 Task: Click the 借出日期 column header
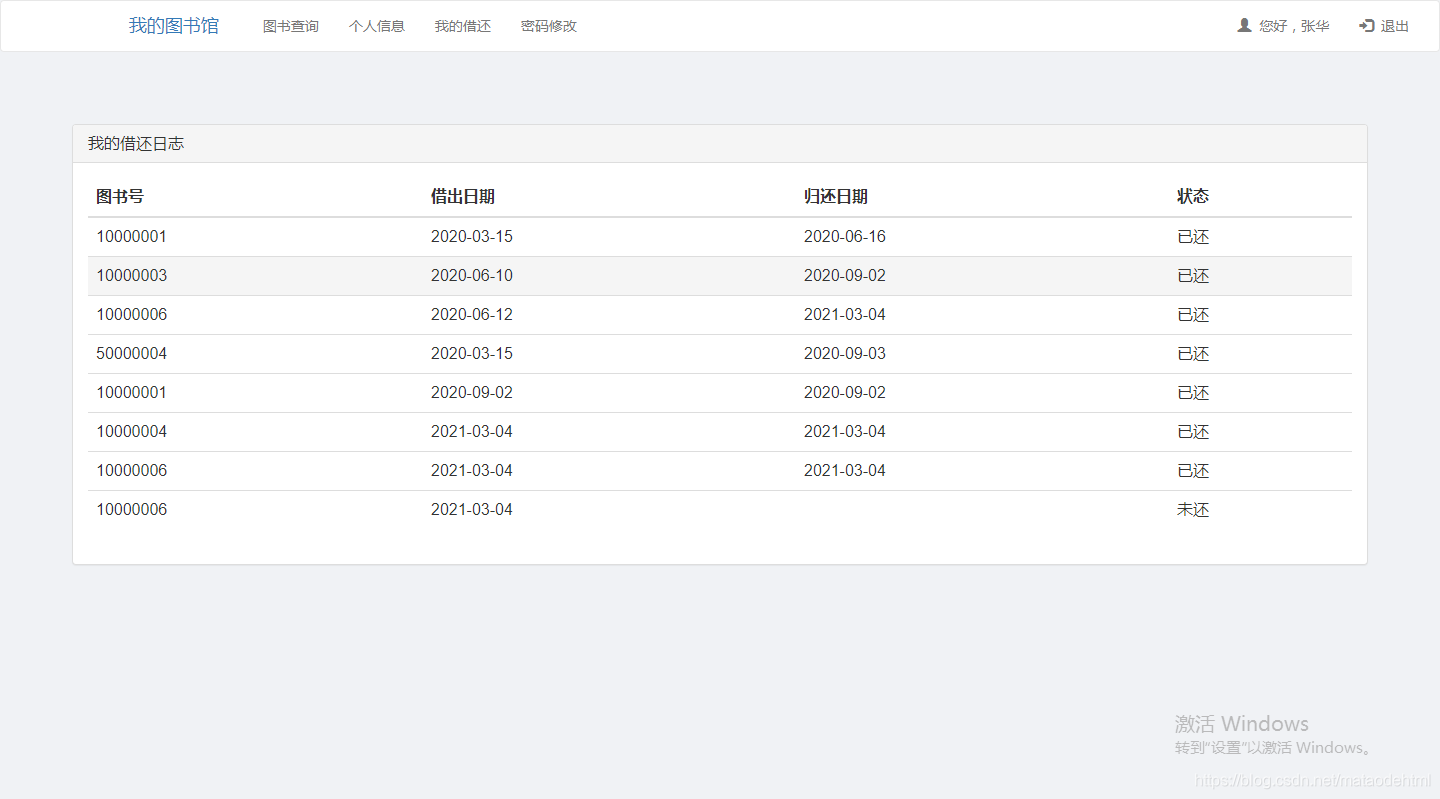[x=463, y=197]
